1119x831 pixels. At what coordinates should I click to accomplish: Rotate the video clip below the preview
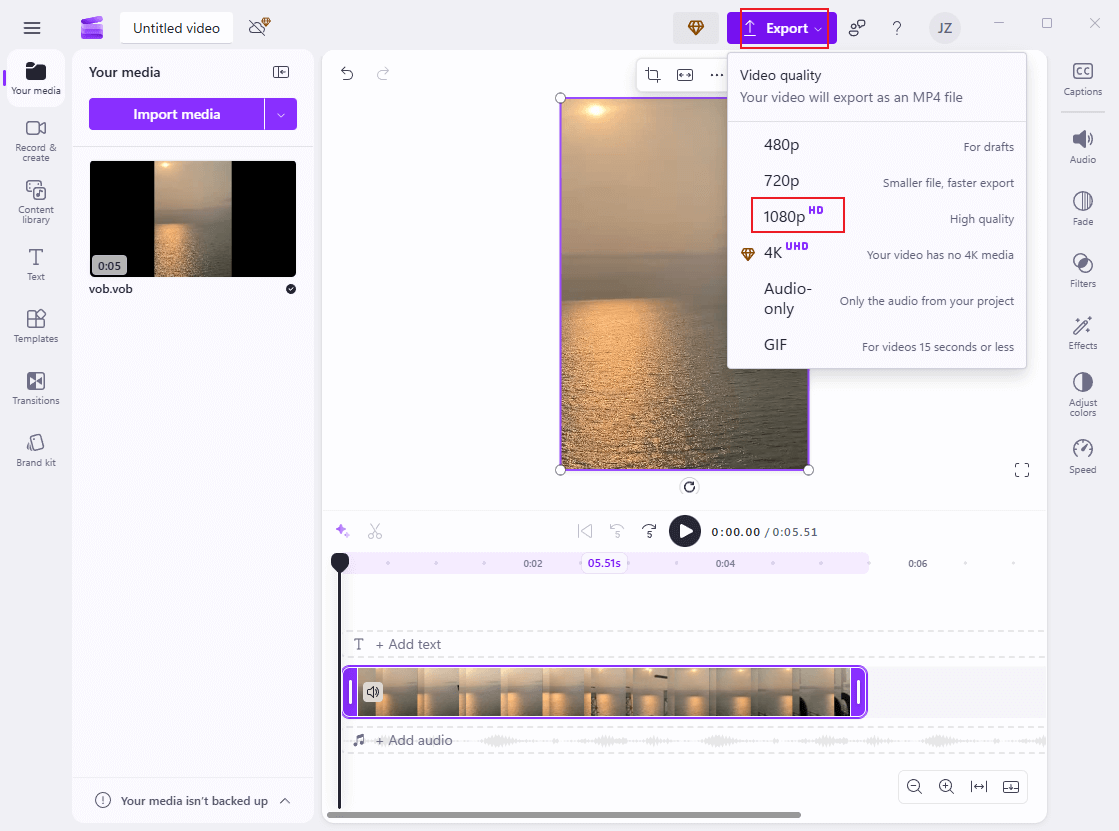pyautogui.click(x=689, y=487)
